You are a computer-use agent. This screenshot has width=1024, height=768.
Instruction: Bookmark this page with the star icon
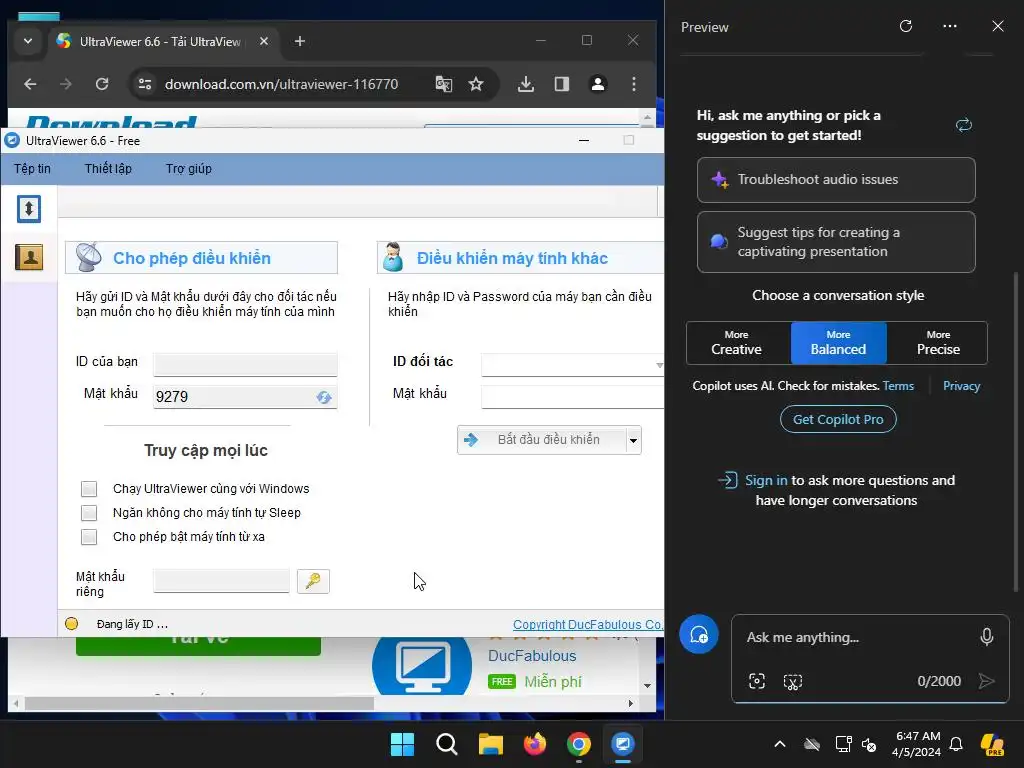[x=476, y=84]
